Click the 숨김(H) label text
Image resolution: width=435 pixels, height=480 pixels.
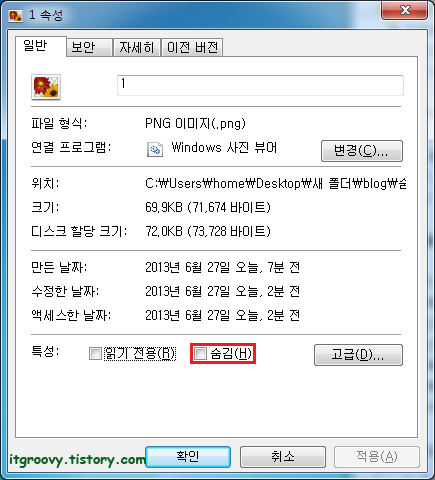click(231, 353)
